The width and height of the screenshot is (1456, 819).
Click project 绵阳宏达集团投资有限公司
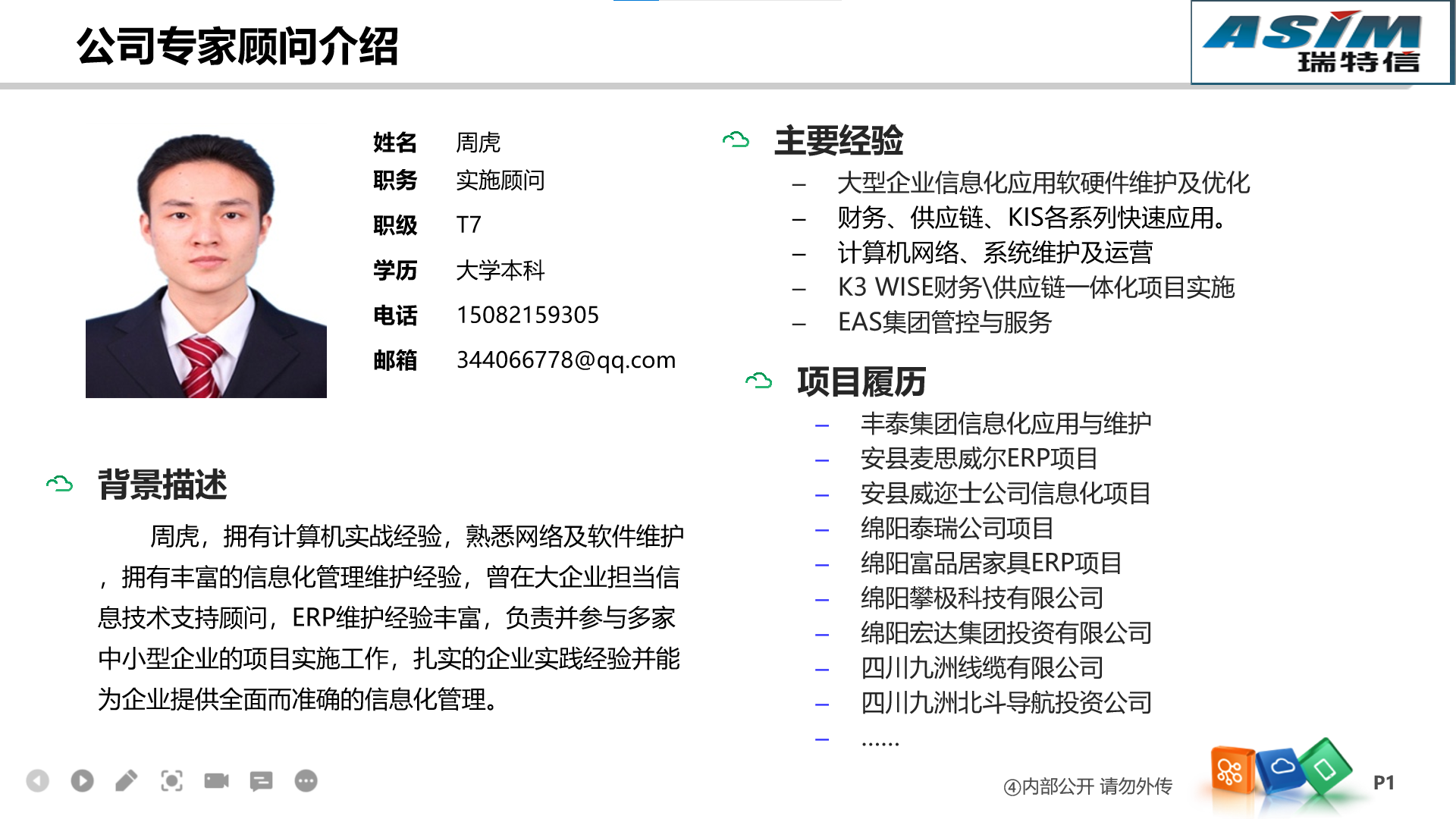tap(1006, 632)
